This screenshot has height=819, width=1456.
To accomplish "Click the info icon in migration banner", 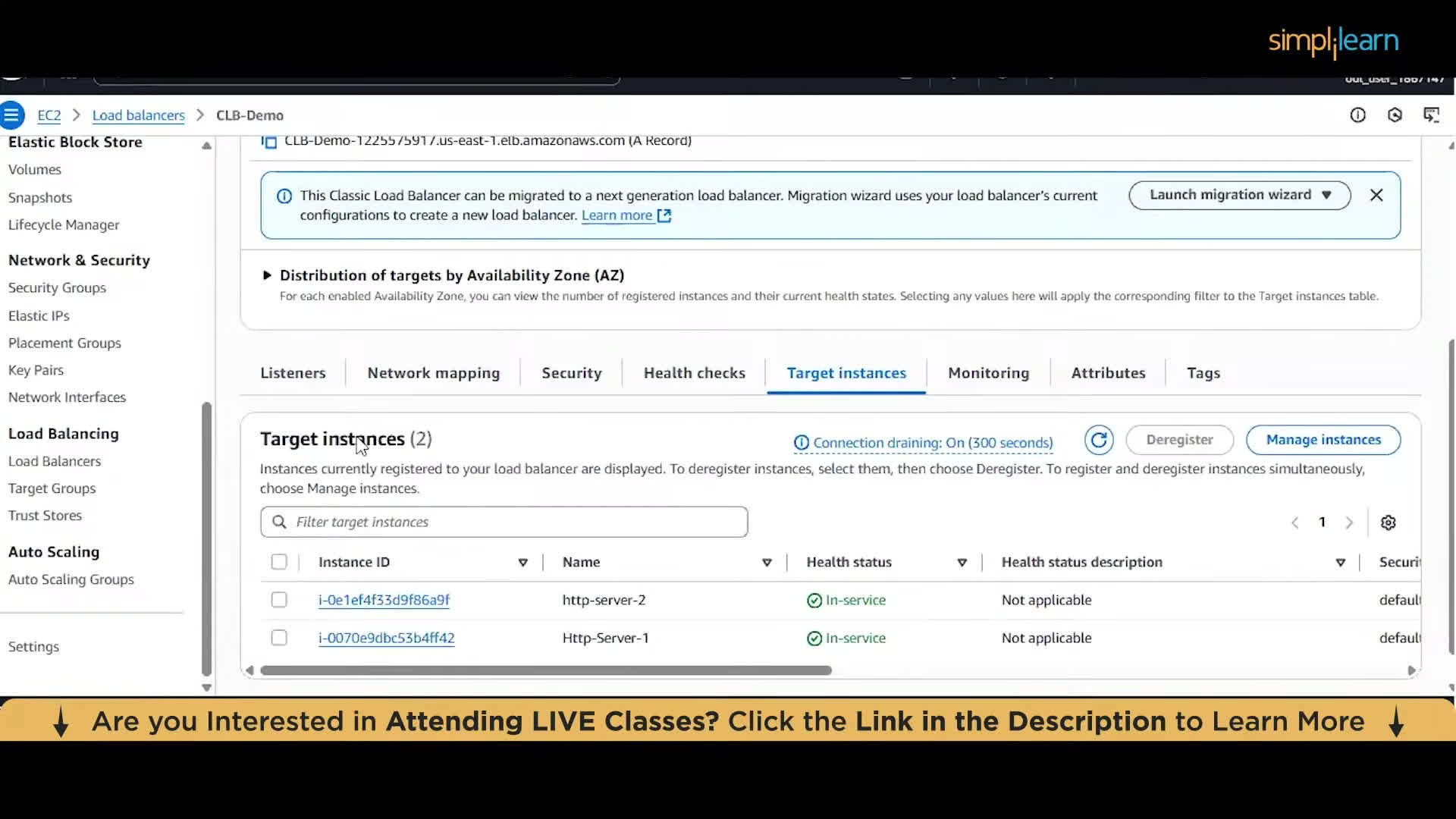I will tap(284, 196).
